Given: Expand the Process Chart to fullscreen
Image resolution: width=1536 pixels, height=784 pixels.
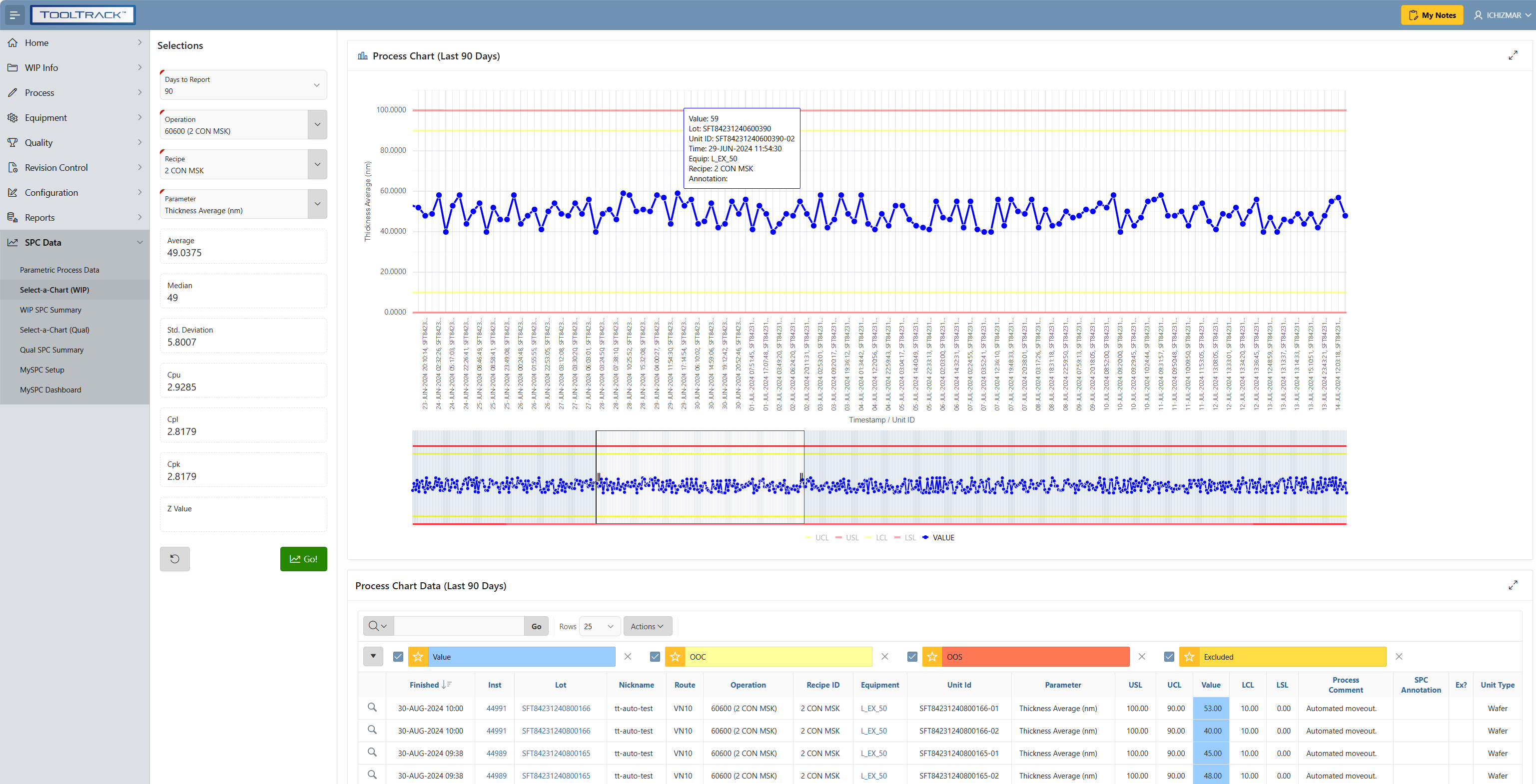Looking at the screenshot, I should (1513, 55).
